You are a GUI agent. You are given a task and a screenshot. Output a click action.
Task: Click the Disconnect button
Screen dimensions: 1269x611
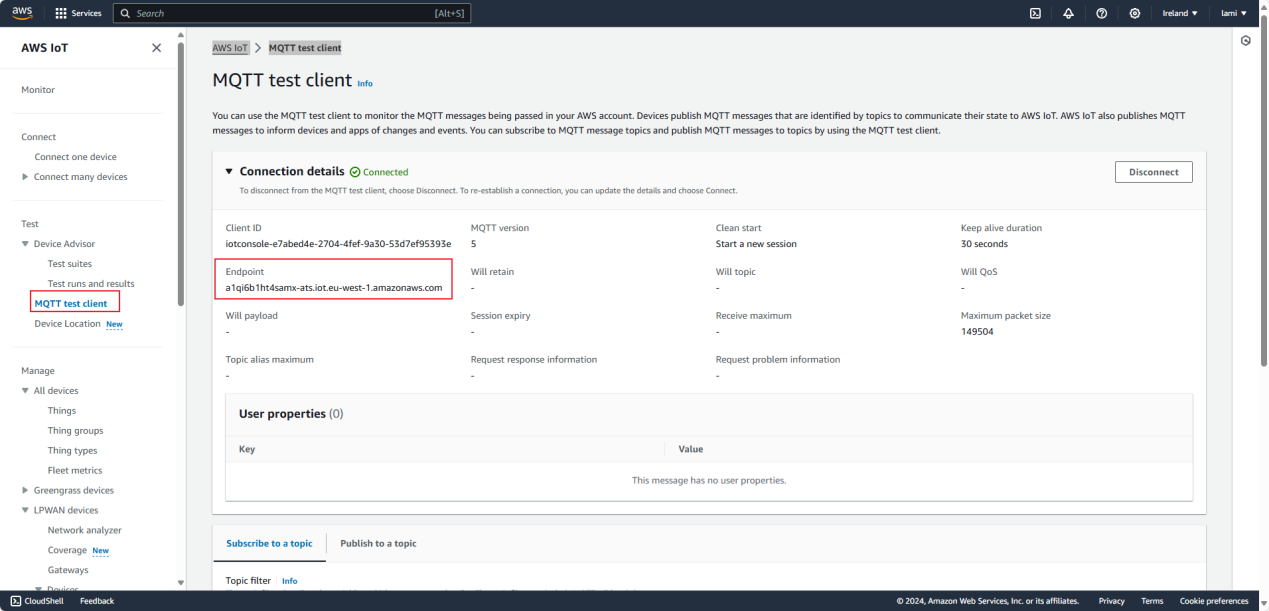pyautogui.click(x=1153, y=172)
